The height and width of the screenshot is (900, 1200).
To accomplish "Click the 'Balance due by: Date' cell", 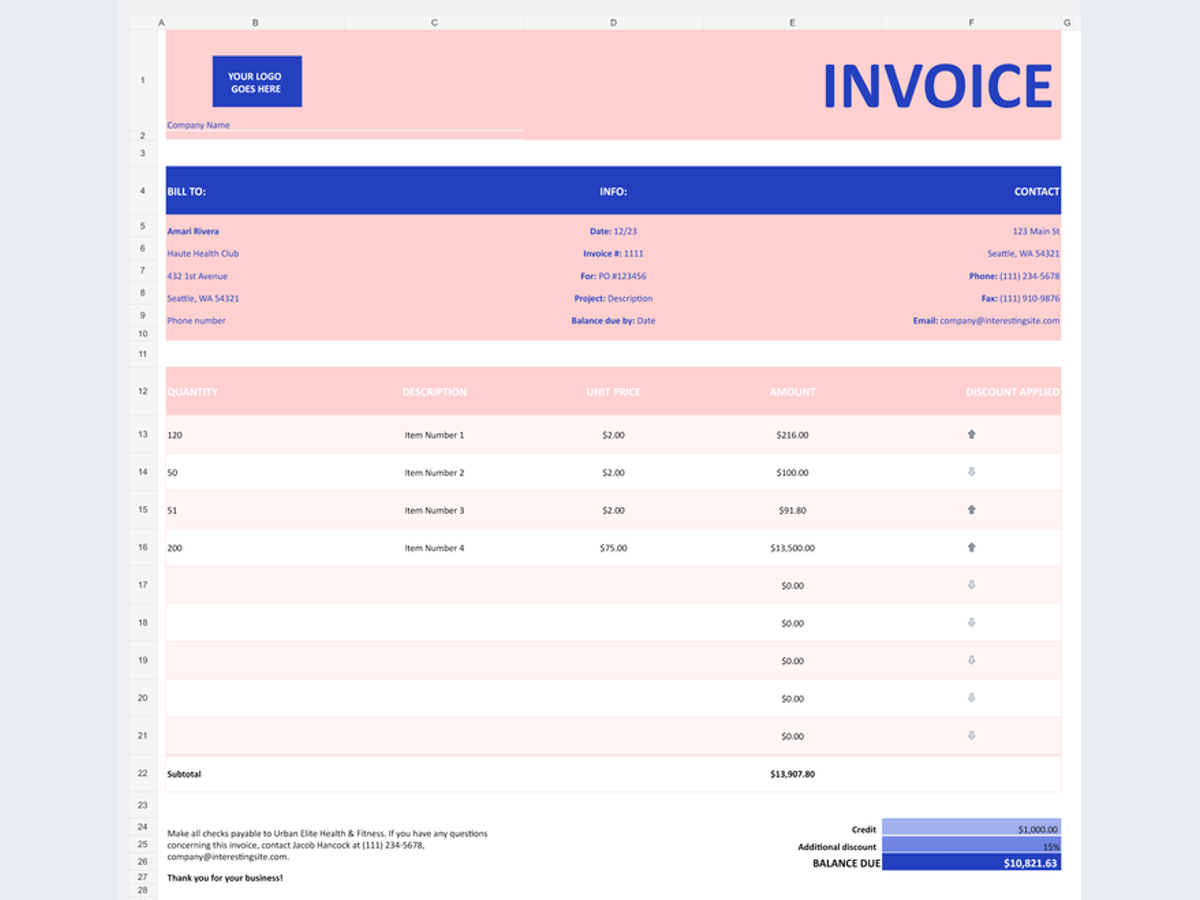I will click(613, 321).
